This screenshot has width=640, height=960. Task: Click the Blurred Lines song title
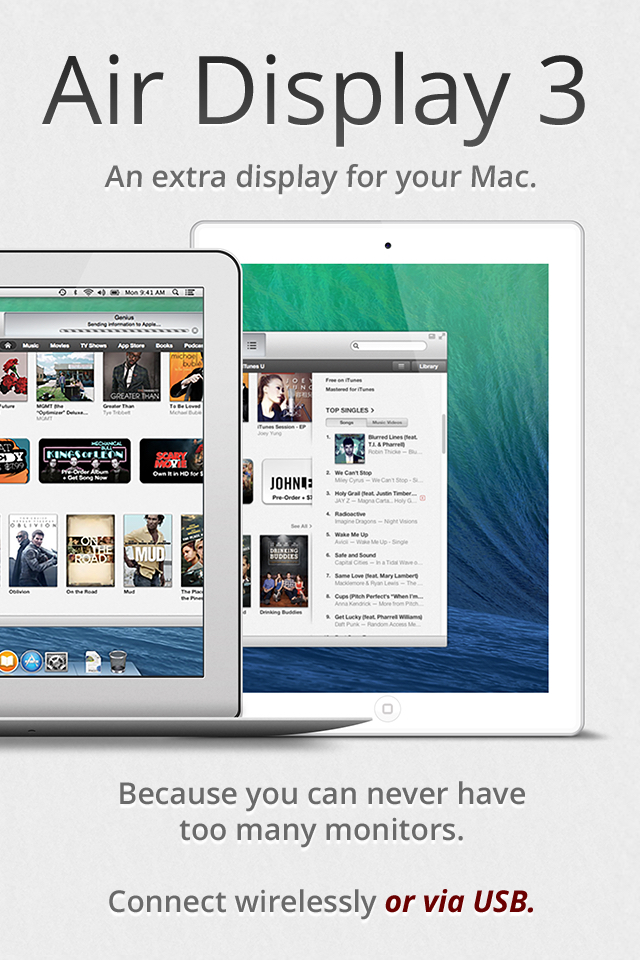[393, 441]
